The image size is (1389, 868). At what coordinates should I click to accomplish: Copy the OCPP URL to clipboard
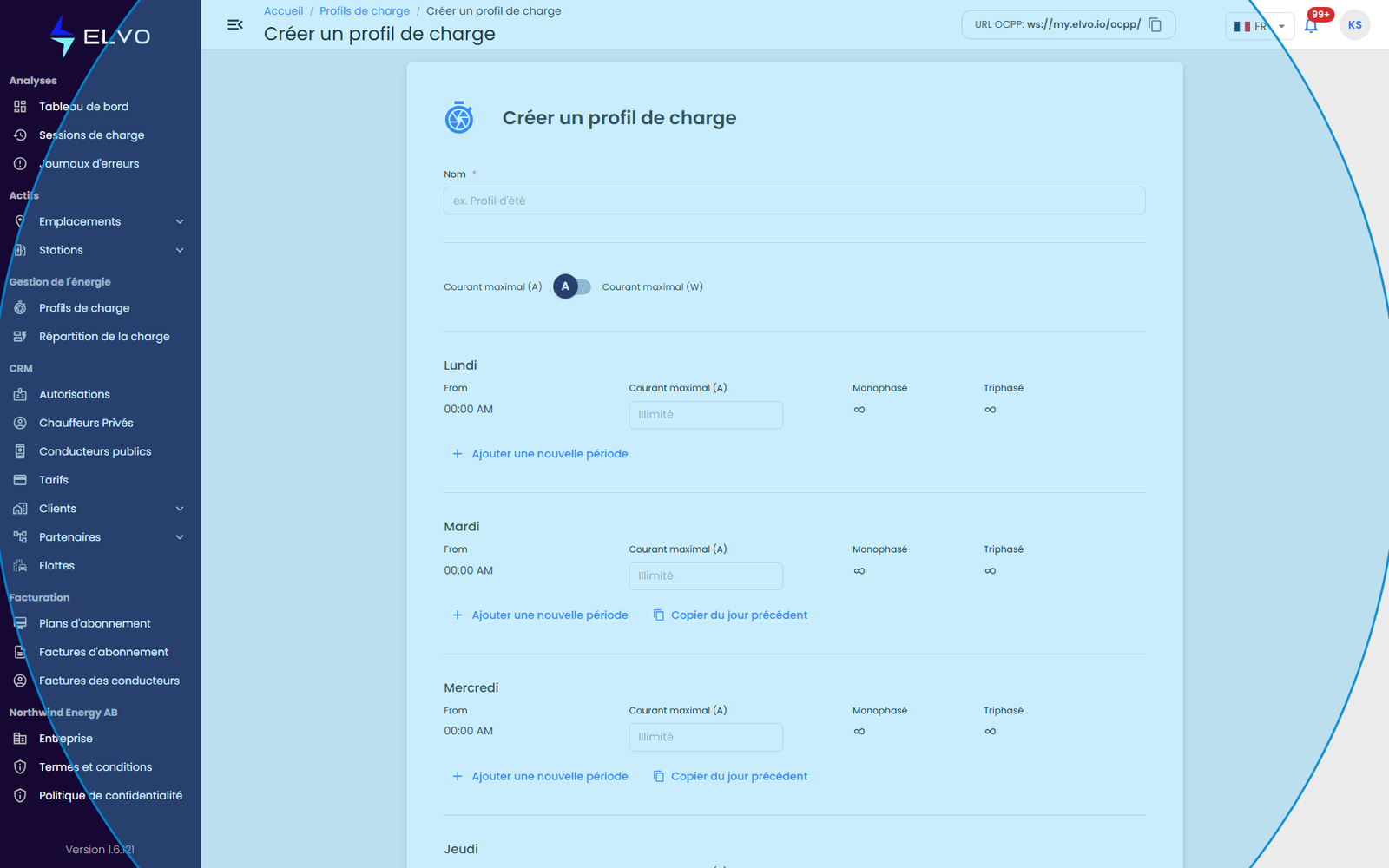tap(1155, 24)
